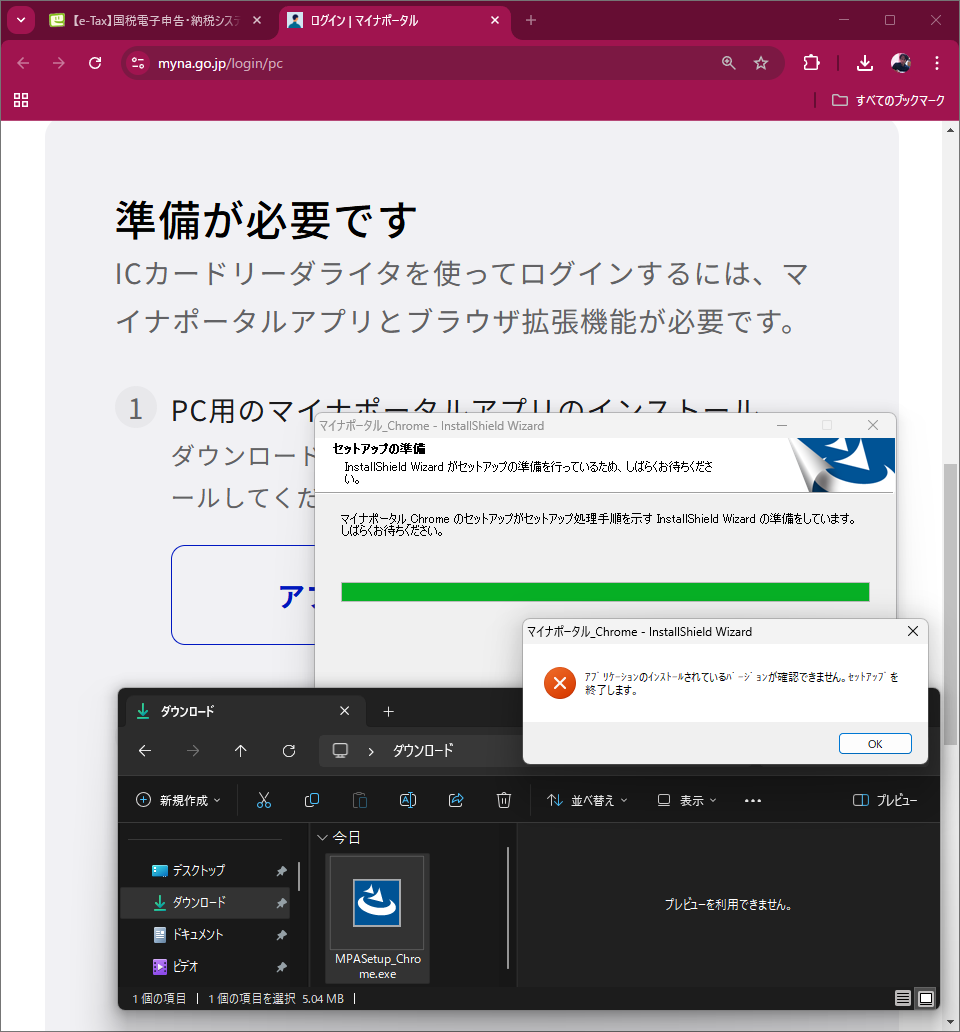Toggle the プレビュー preview pane
The height and width of the screenshot is (1032, 960).
[x=885, y=800]
